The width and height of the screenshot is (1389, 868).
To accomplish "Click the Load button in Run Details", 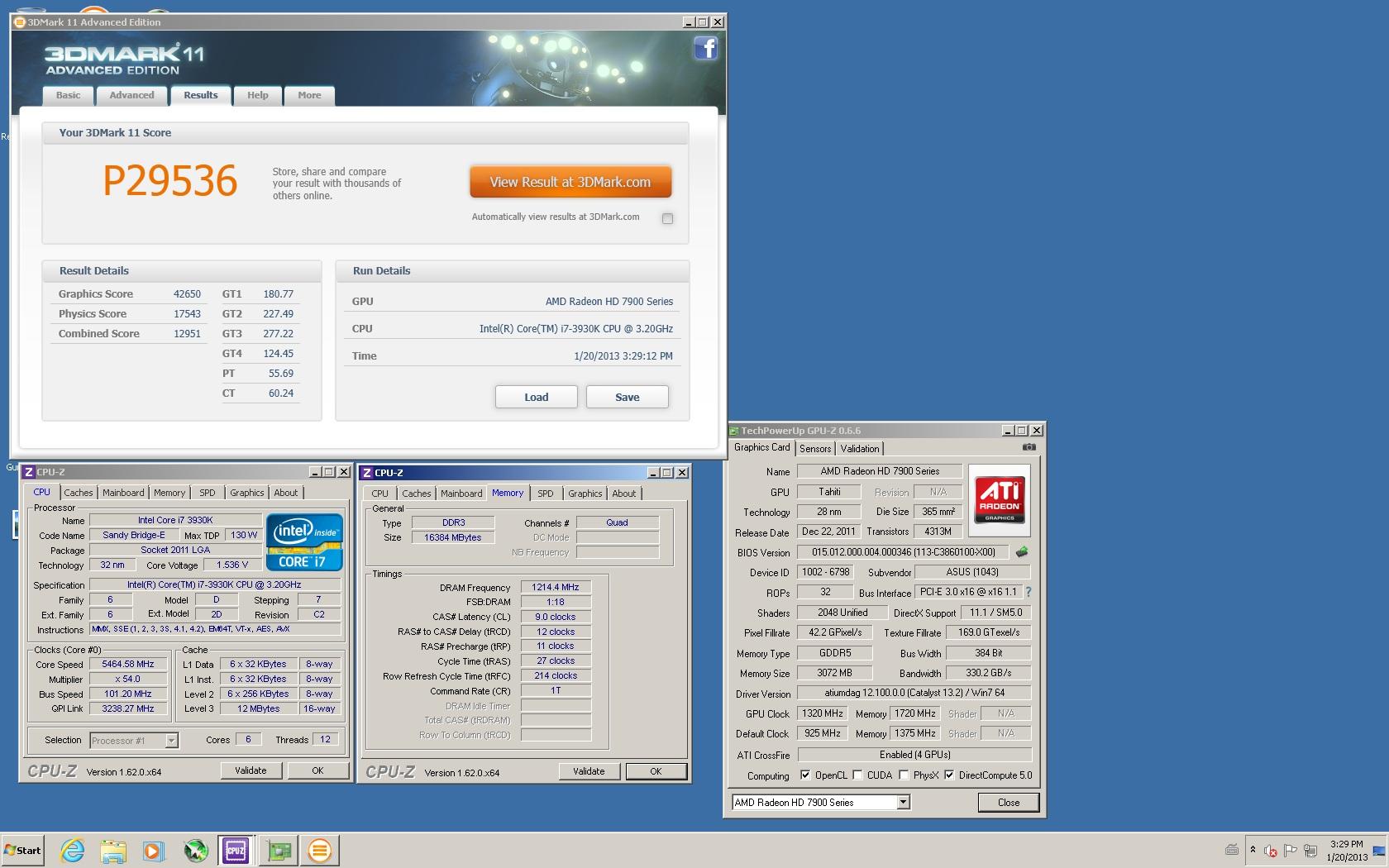I will [537, 398].
